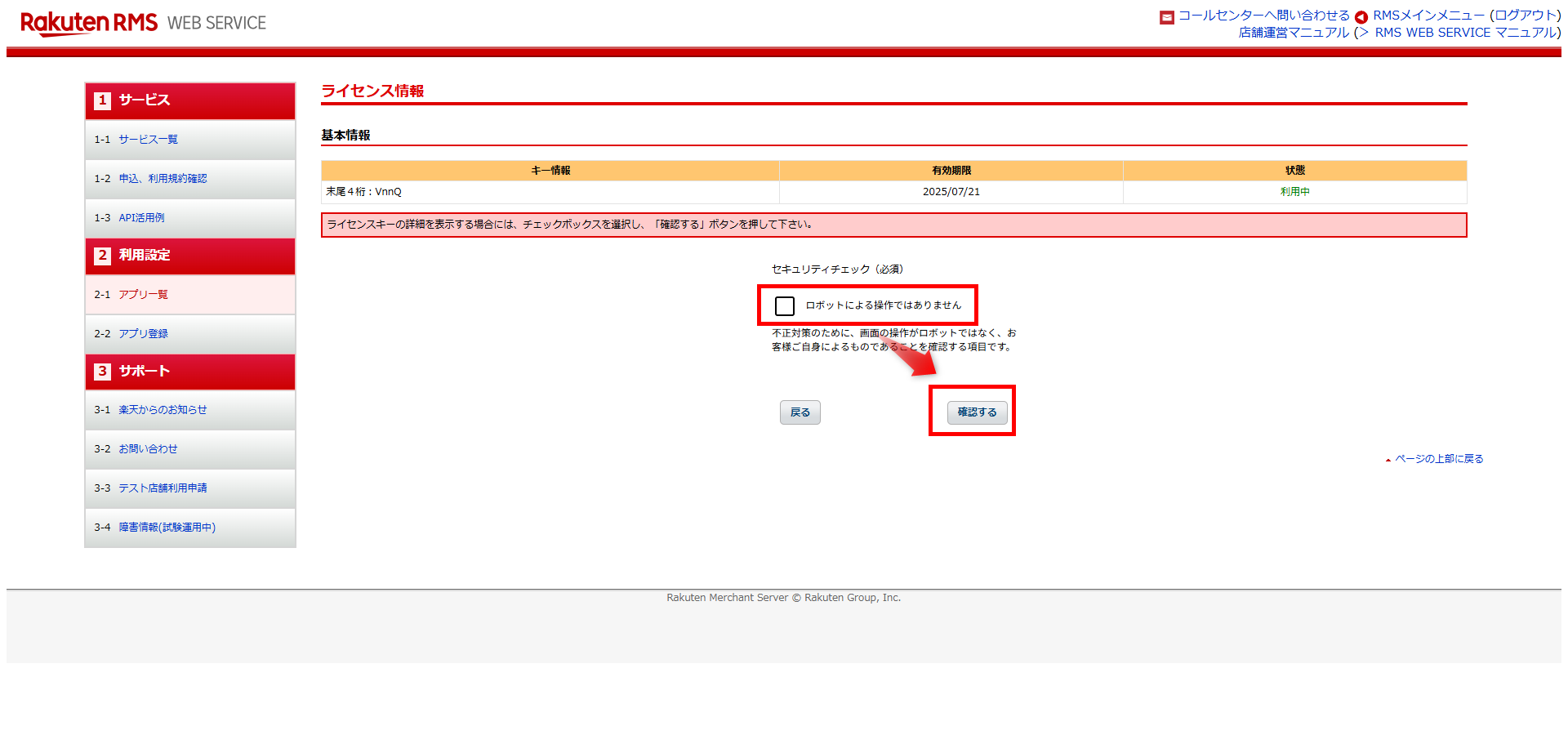The image size is (1568, 744).
Task: Open テスト店舗利用申請 menu item
Action: (163, 488)
